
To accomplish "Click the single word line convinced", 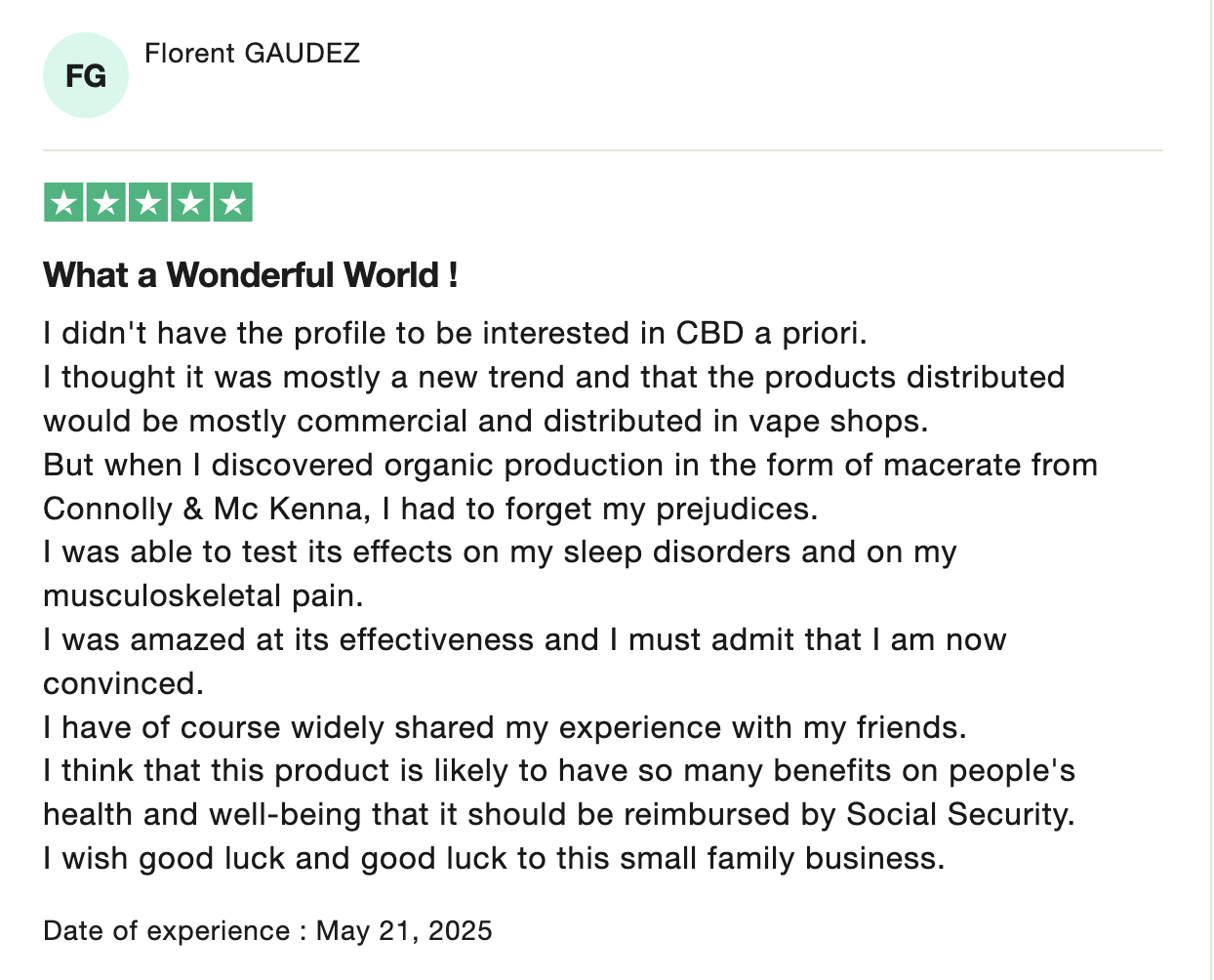I will [x=123, y=683].
